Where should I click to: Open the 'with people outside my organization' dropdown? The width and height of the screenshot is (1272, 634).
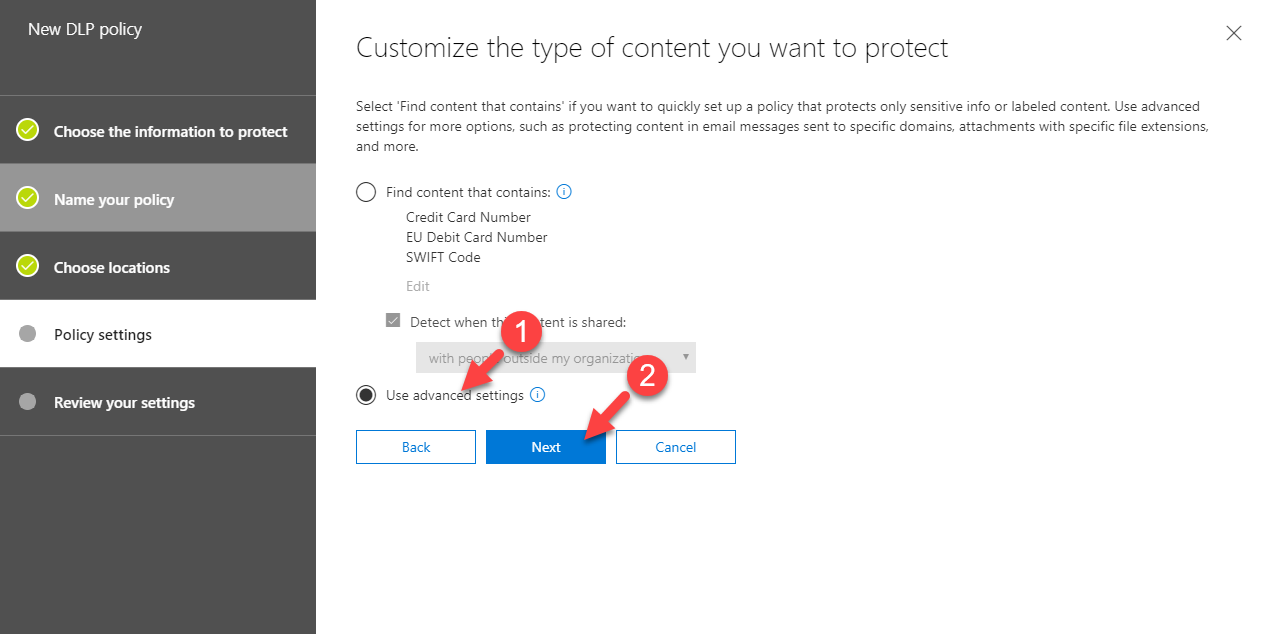point(556,358)
